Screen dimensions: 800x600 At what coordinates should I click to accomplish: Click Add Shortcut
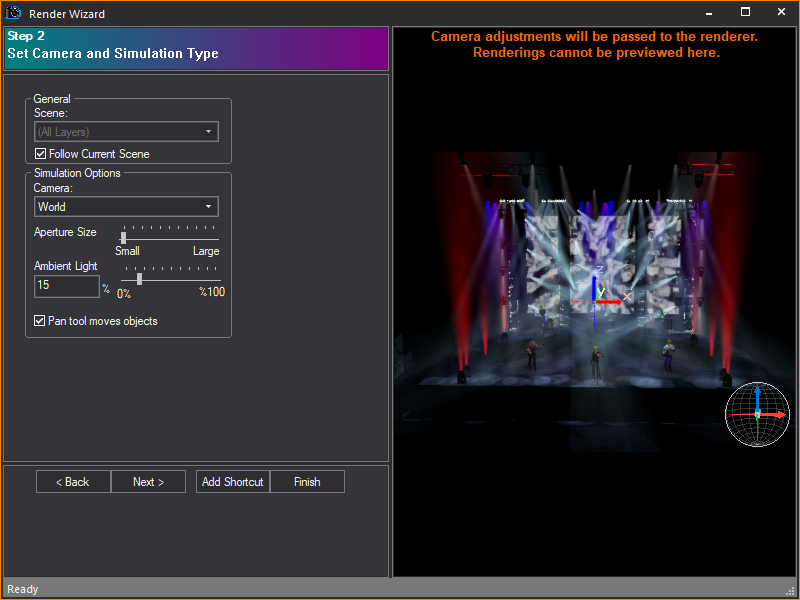pos(232,481)
